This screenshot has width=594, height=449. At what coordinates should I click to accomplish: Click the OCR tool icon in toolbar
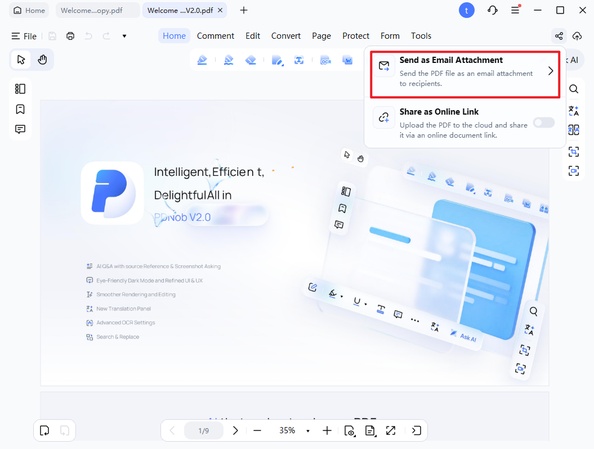(x=325, y=60)
